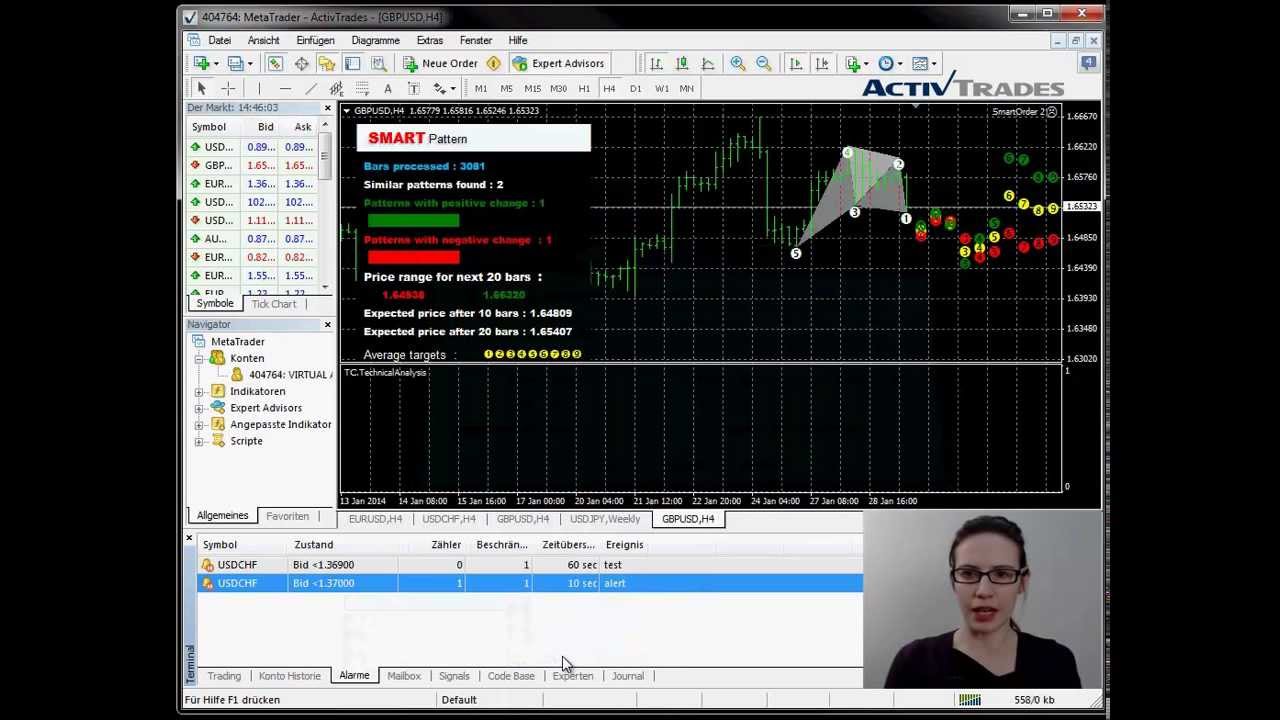
Task: Toggle chart auto scroll
Action: pos(796,63)
